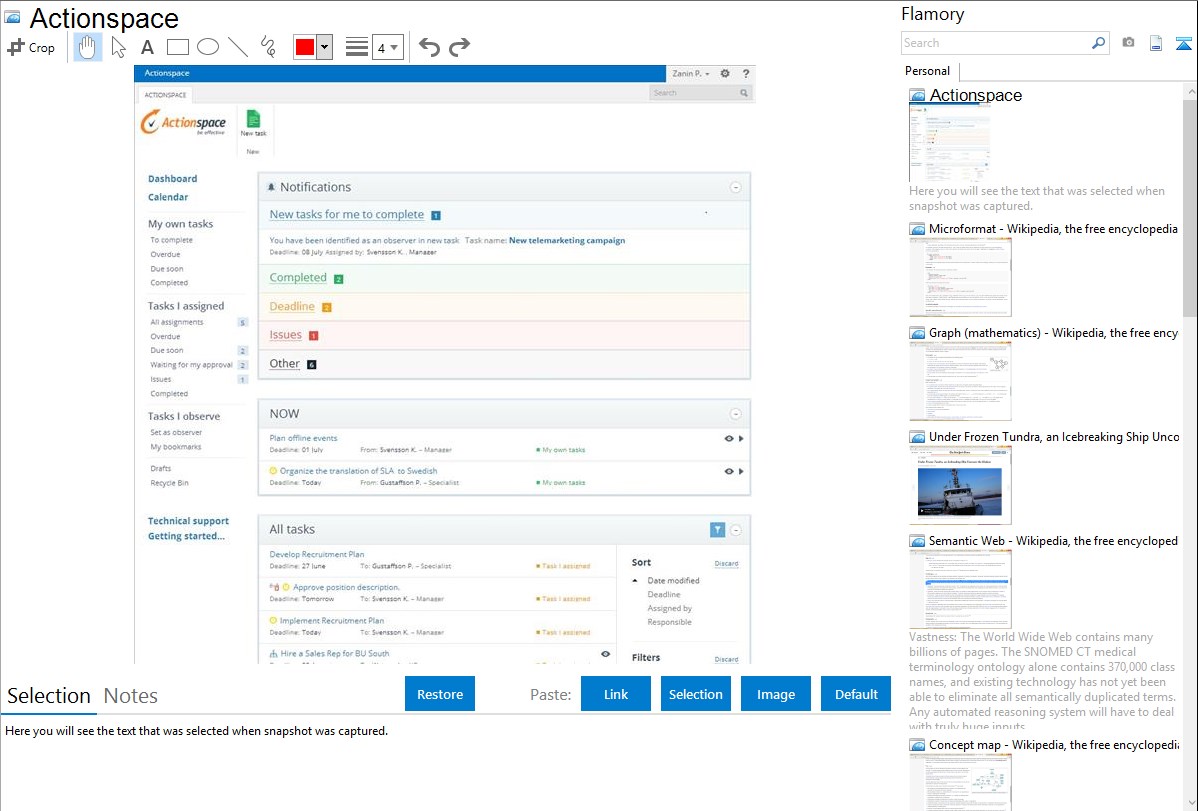Click the Actionspace icon beside the main title
The width and height of the screenshot is (1198, 811).
click(12, 18)
